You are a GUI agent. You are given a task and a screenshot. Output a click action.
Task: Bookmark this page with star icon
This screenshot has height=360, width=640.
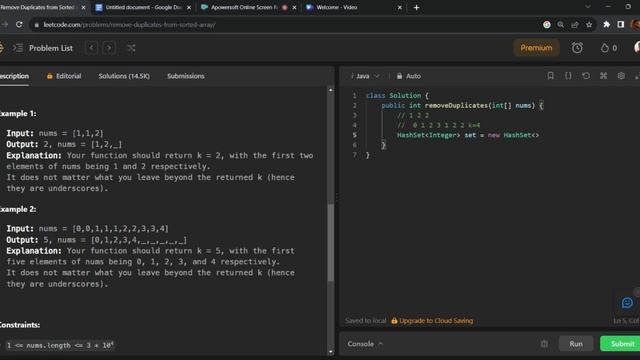[x=589, y=24]
